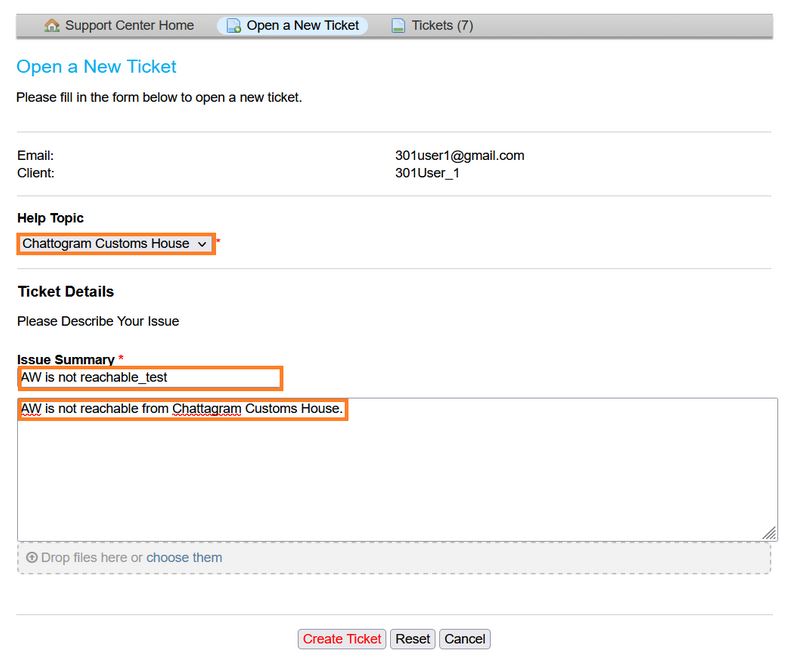The width and height of the screenshot is (795, 664).
Task: Click the Open a New Ticket page icon
Action: (233, 25)
